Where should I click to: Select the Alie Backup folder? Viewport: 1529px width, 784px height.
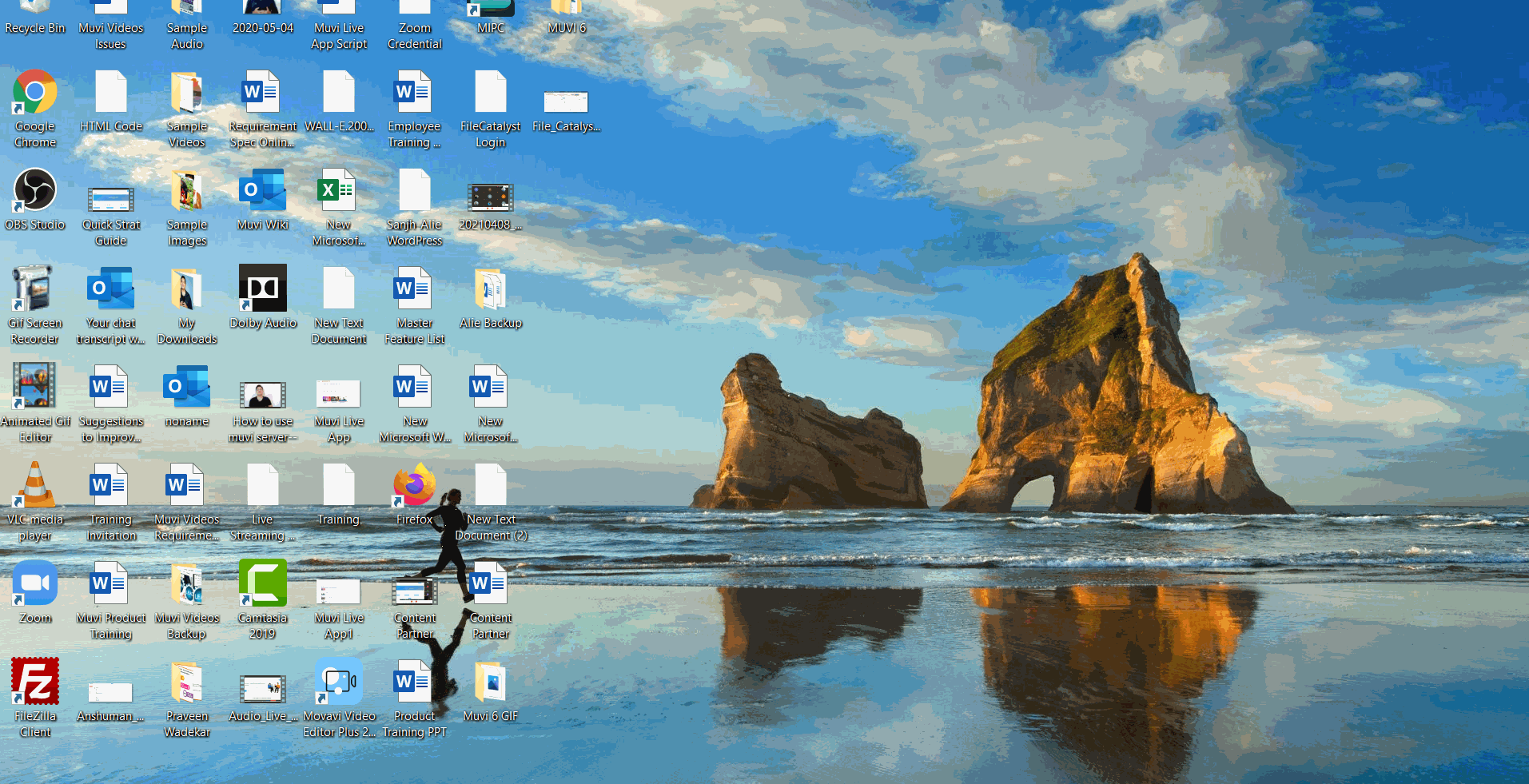(491, 297)
